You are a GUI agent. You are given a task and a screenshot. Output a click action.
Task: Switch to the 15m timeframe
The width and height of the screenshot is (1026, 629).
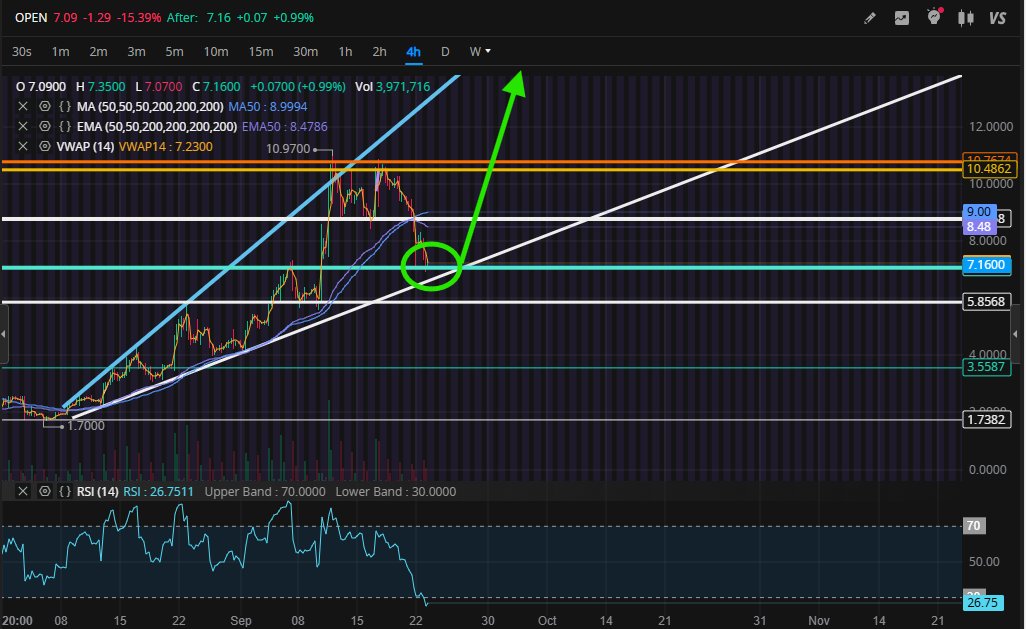[x=260, y=52]
